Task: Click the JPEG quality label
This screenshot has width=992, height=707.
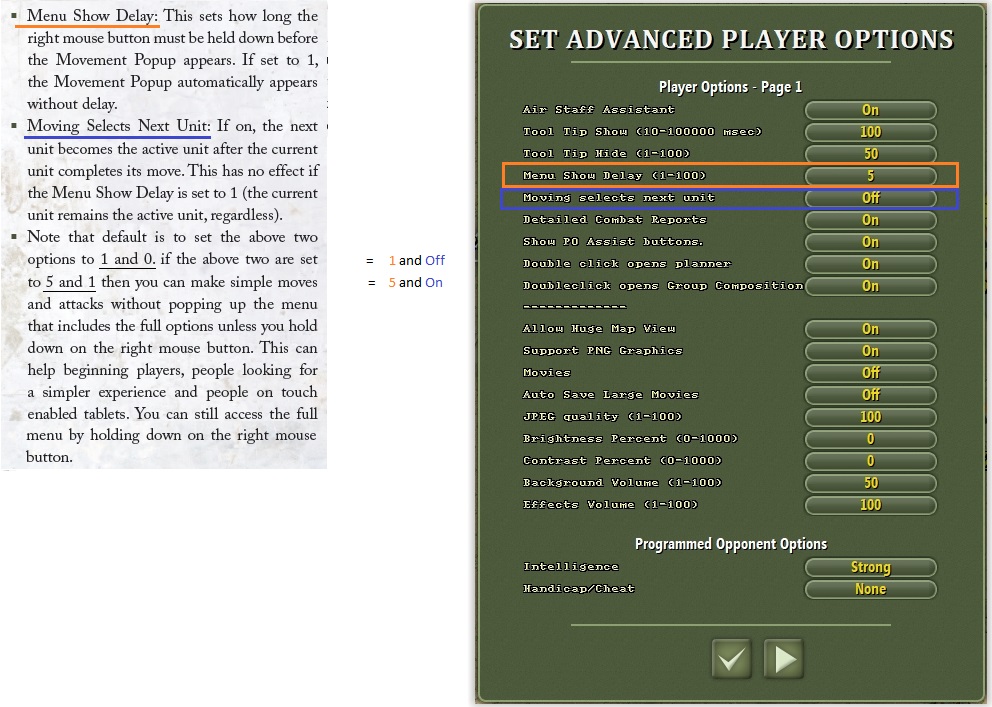Action: pyautogui.click(x=602, y=417)
